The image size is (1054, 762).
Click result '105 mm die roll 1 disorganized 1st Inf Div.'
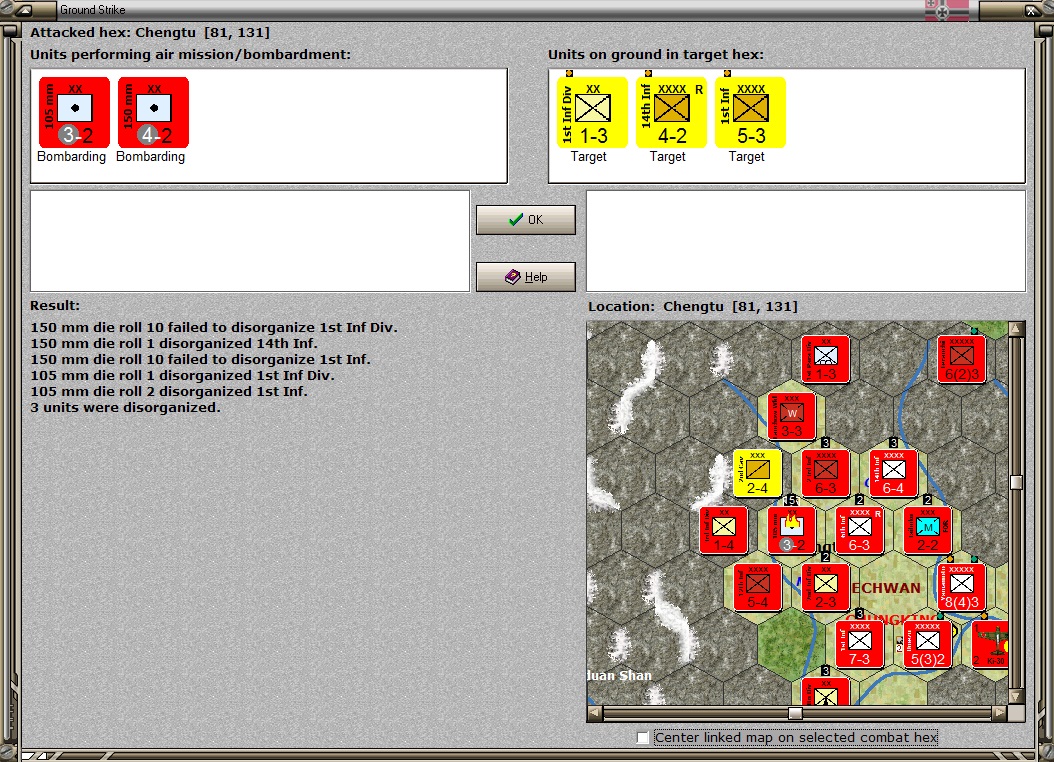pos(182,375)
